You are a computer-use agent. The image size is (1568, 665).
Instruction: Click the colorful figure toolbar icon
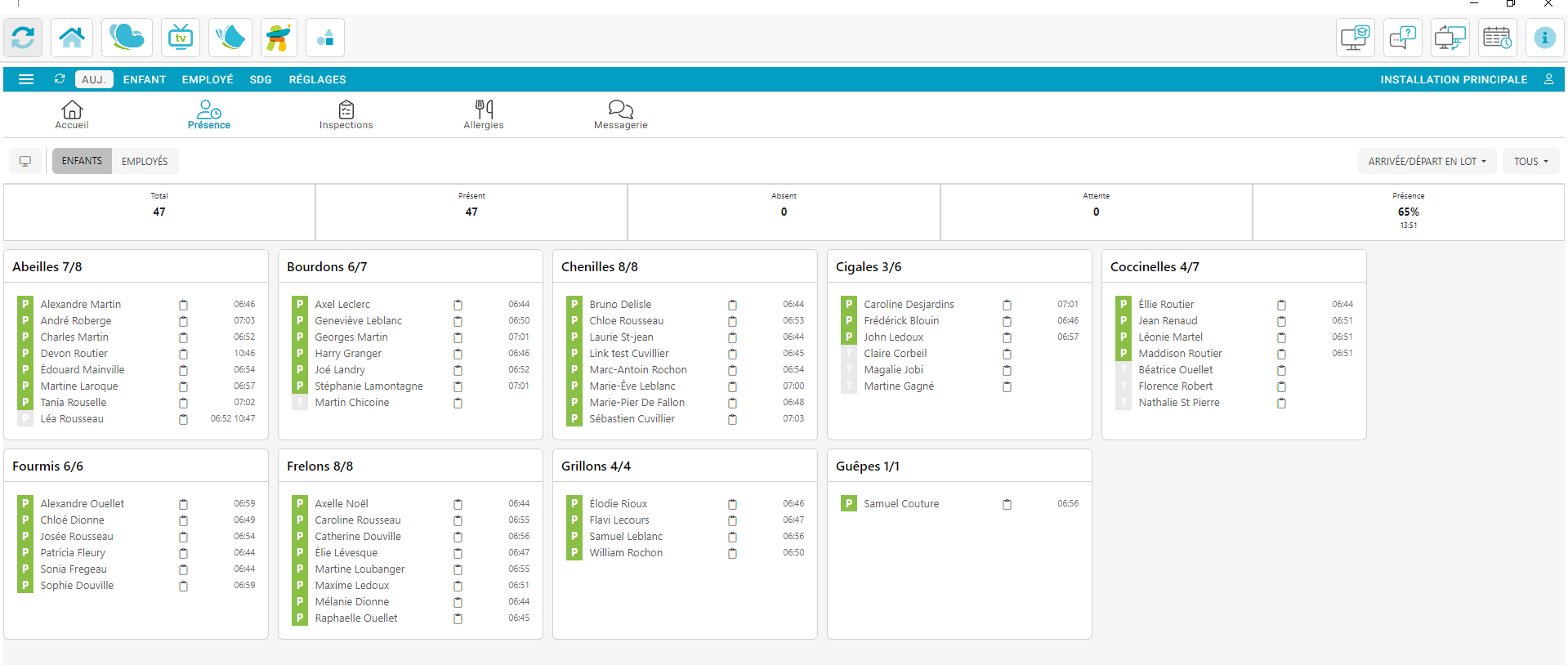point(279,38)
